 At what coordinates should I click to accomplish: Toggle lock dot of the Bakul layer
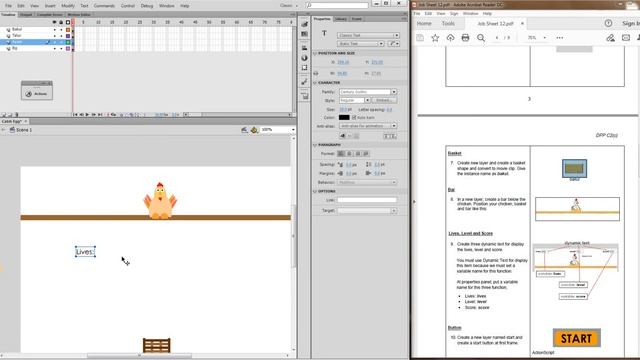pyautogui.click(x=61, y=29)
